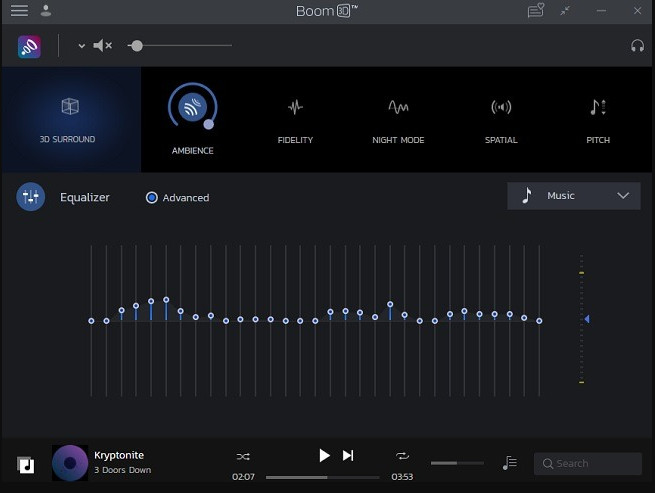Click the Boom app logo icon
Screen dimensions: 655x493
pos(29,46)
